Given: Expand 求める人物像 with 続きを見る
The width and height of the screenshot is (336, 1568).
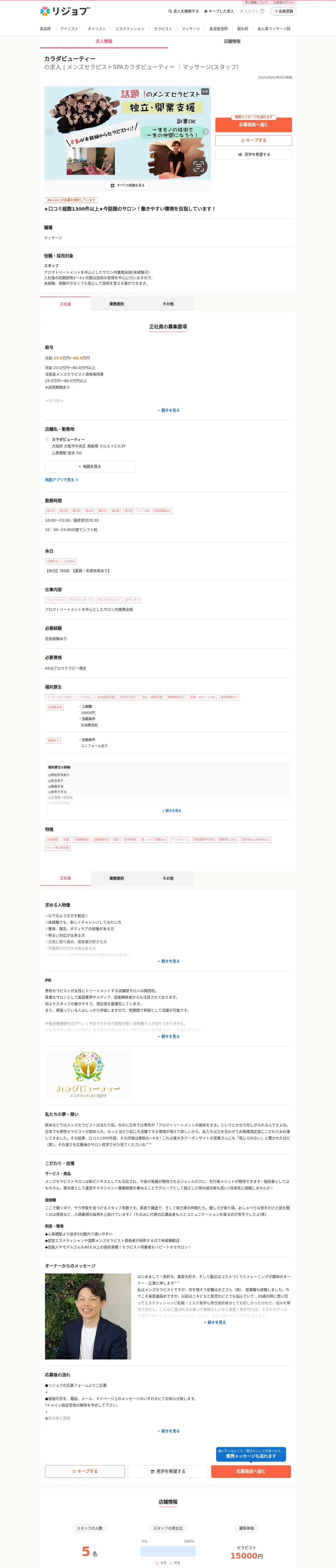Looking at the screenshot, I should click(168, 961).
